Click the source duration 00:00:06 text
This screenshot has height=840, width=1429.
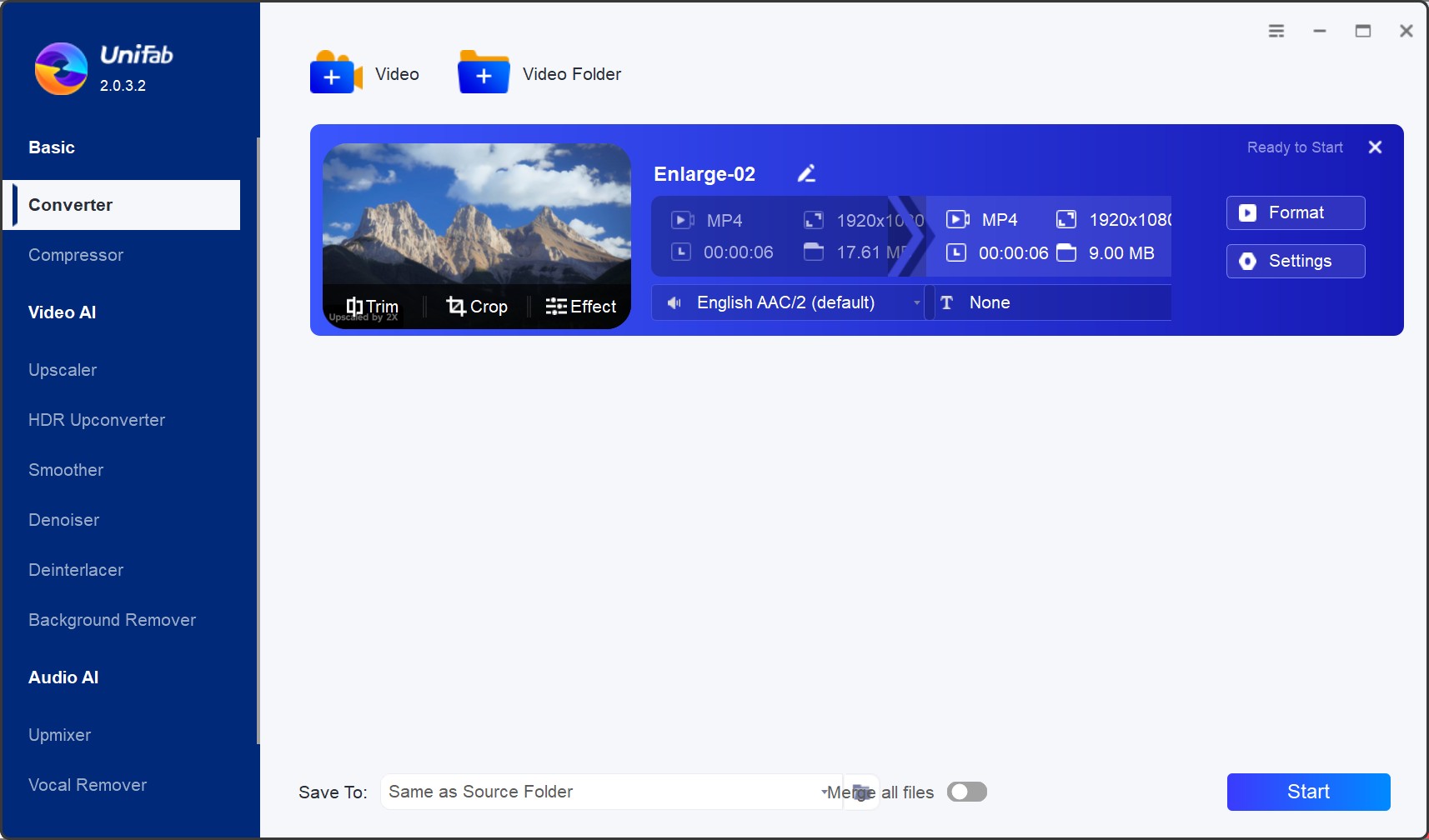[x=739, y=252]
